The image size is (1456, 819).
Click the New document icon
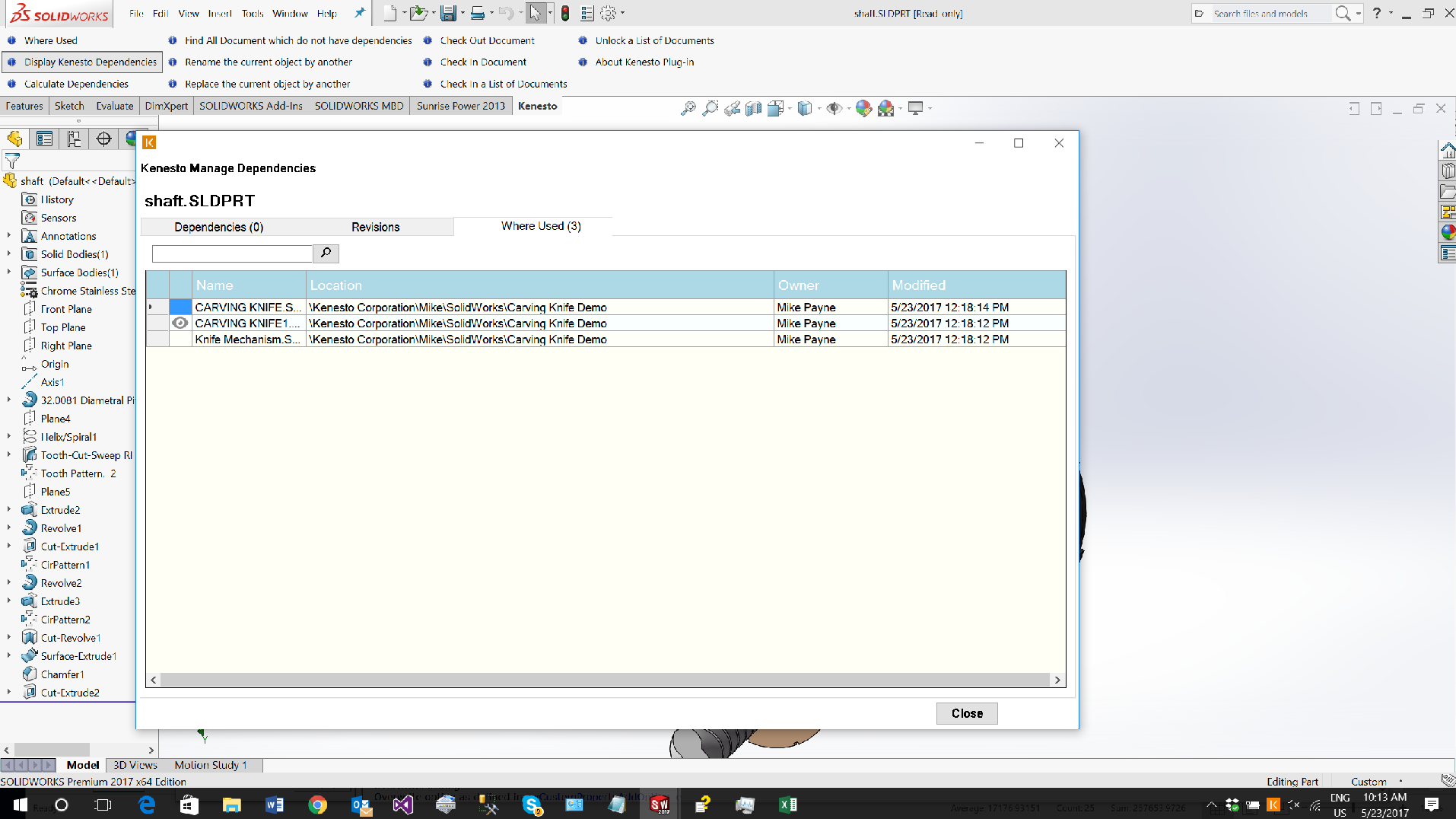click(389, 13)
